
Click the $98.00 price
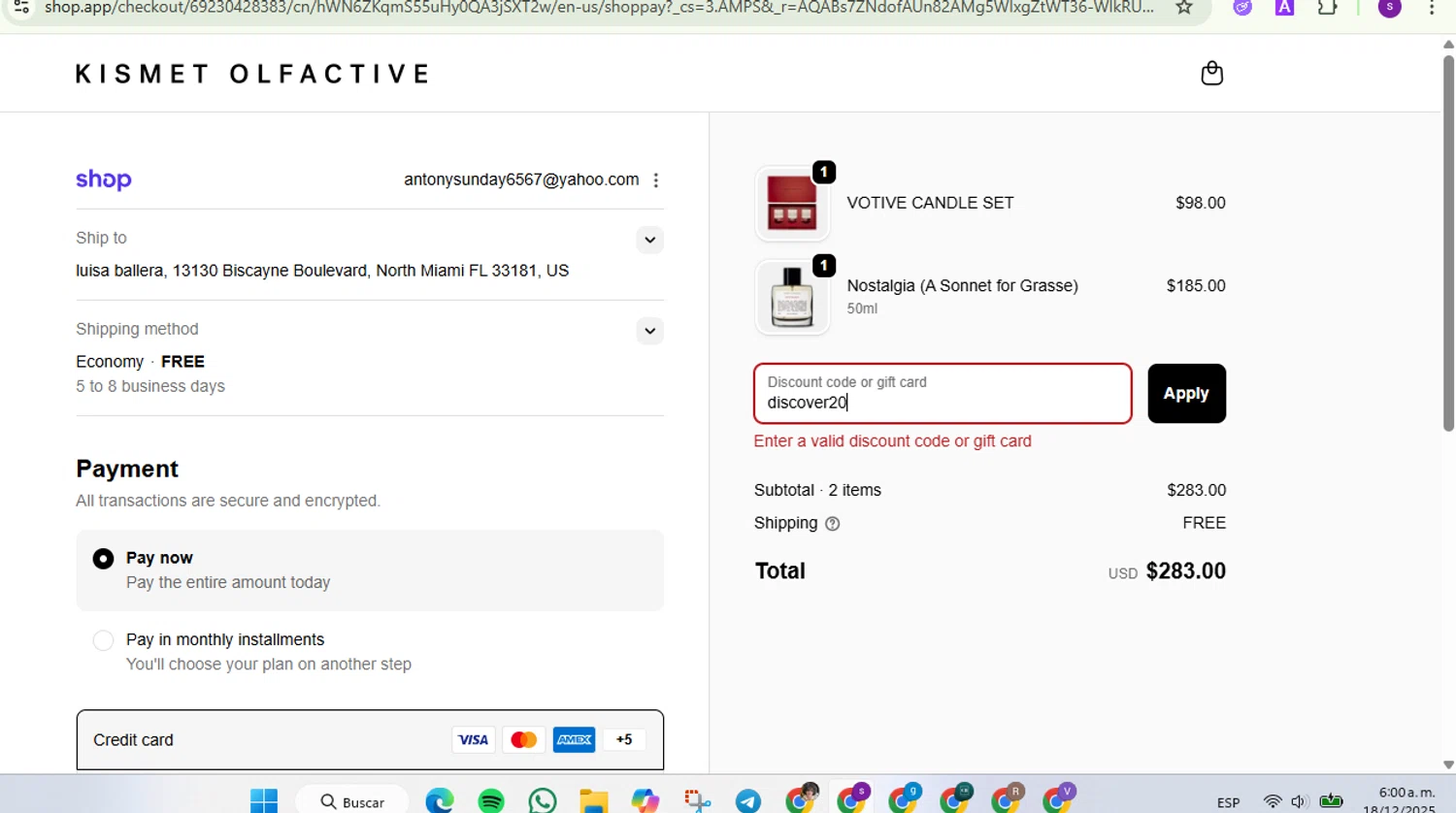point(1200,203)
